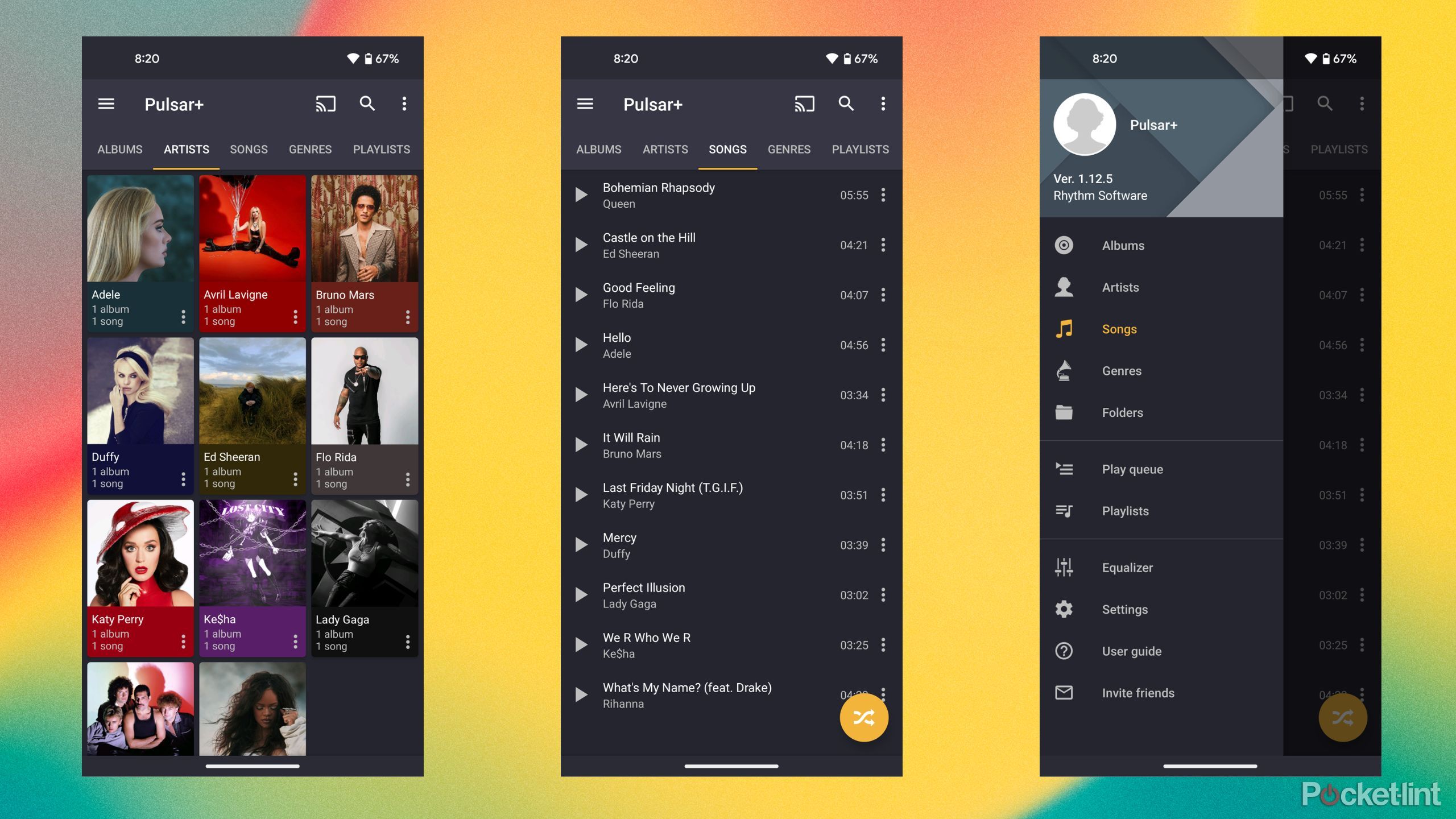This screenshot has width=1456, height=819.
Task: Click User guide in sidebar
Action: coord(1130,650)
